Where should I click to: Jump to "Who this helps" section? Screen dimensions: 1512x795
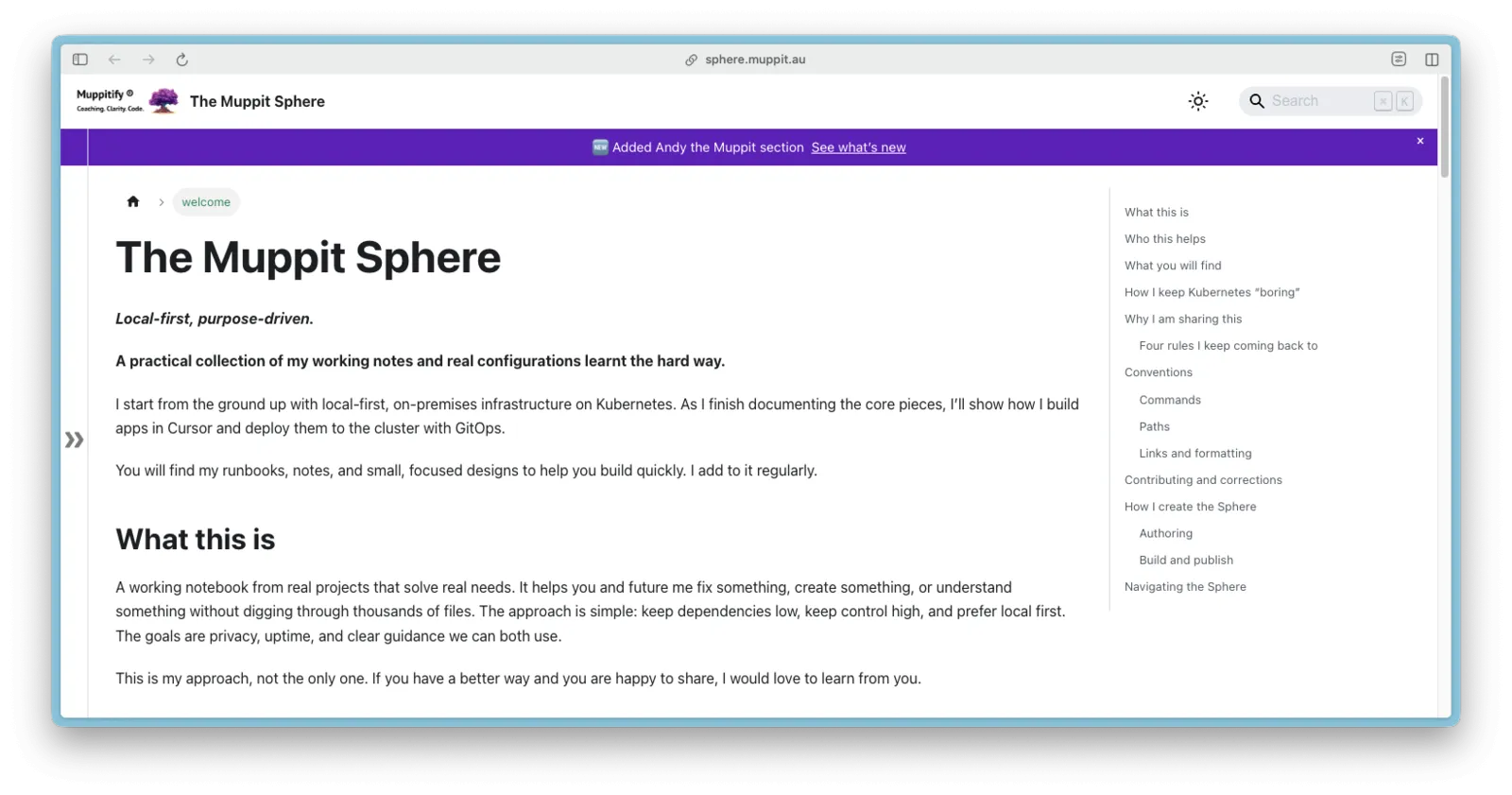pos(1164,239)
